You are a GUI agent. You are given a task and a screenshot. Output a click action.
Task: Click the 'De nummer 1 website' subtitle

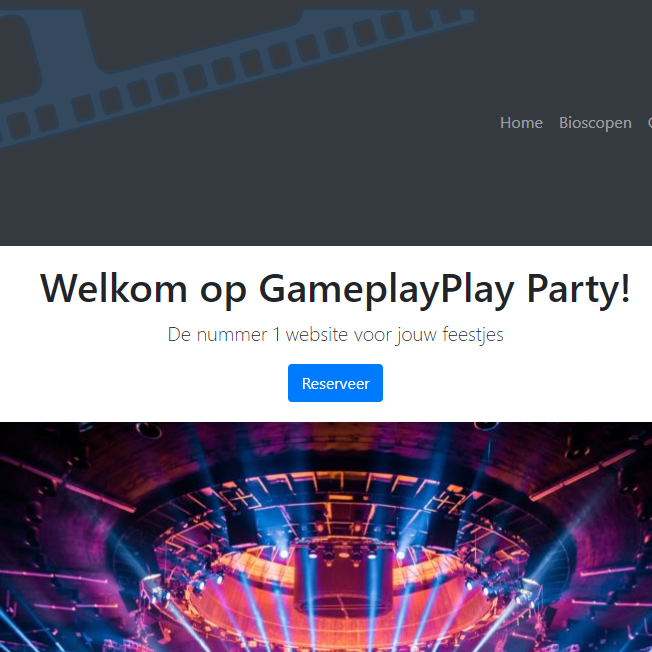(x=335, y=334)
